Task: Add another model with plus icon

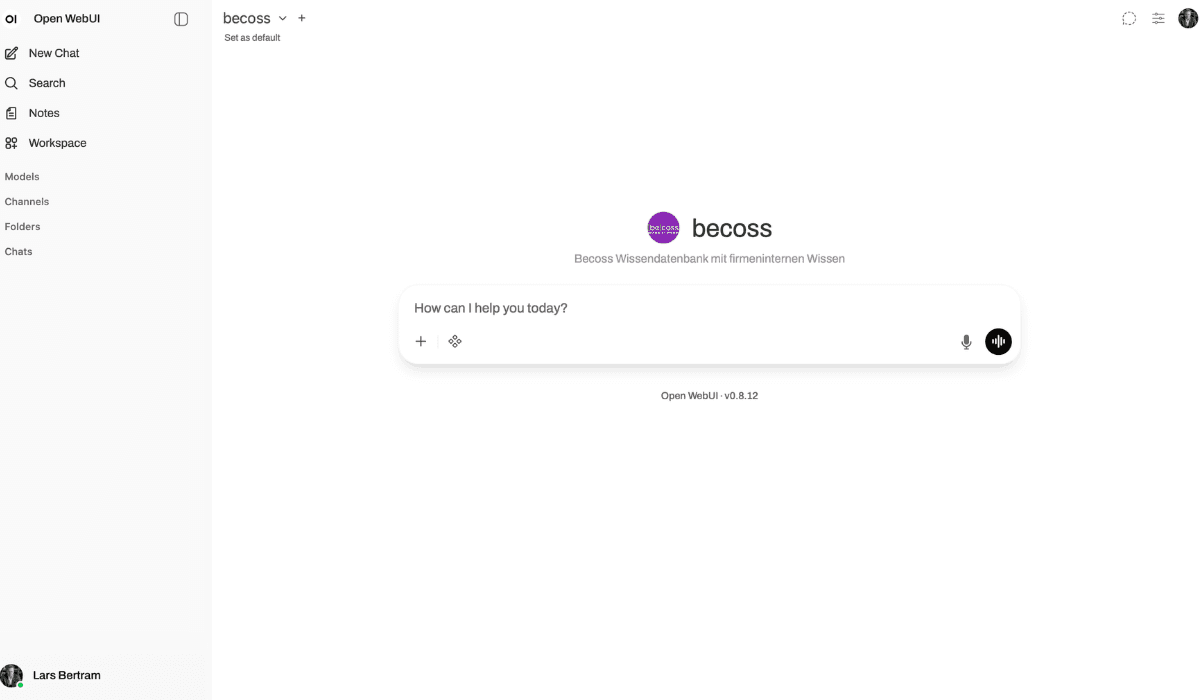Action: point(302,18)
